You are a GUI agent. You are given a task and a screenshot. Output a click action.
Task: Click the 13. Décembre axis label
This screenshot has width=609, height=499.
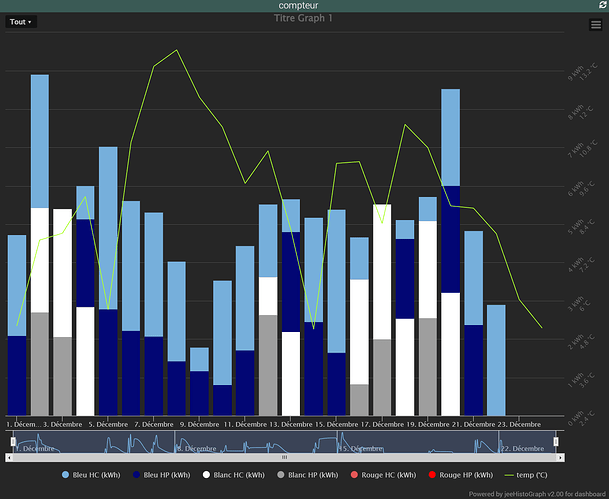(x=291, y=424)
